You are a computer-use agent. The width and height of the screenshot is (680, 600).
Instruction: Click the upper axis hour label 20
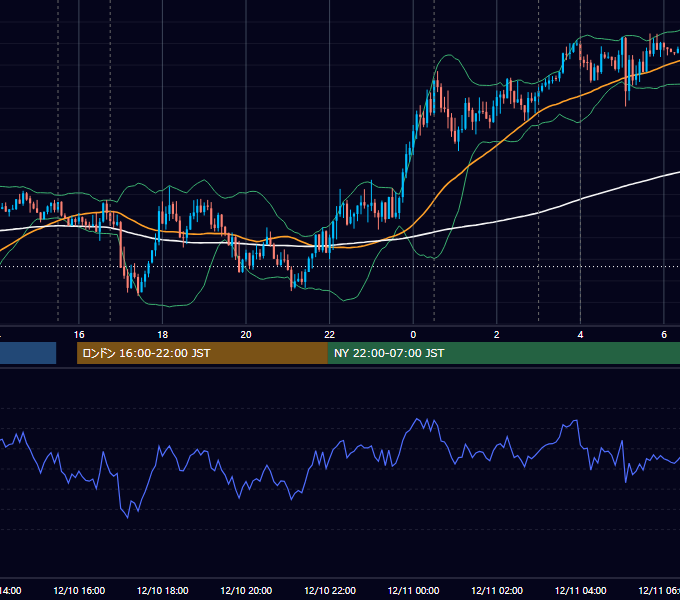click(x=246, y=335)
